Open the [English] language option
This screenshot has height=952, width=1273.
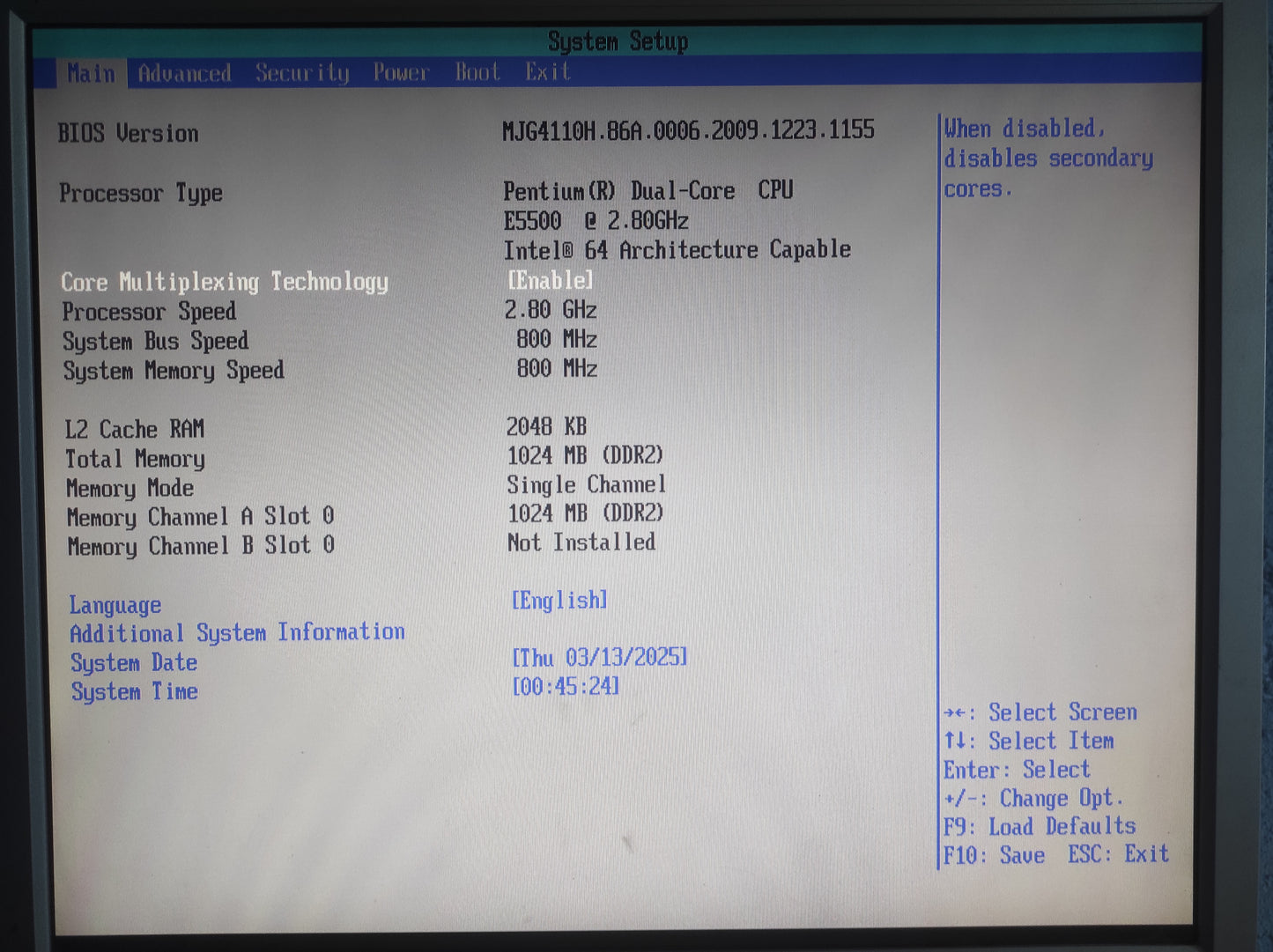tap(559, 601)
